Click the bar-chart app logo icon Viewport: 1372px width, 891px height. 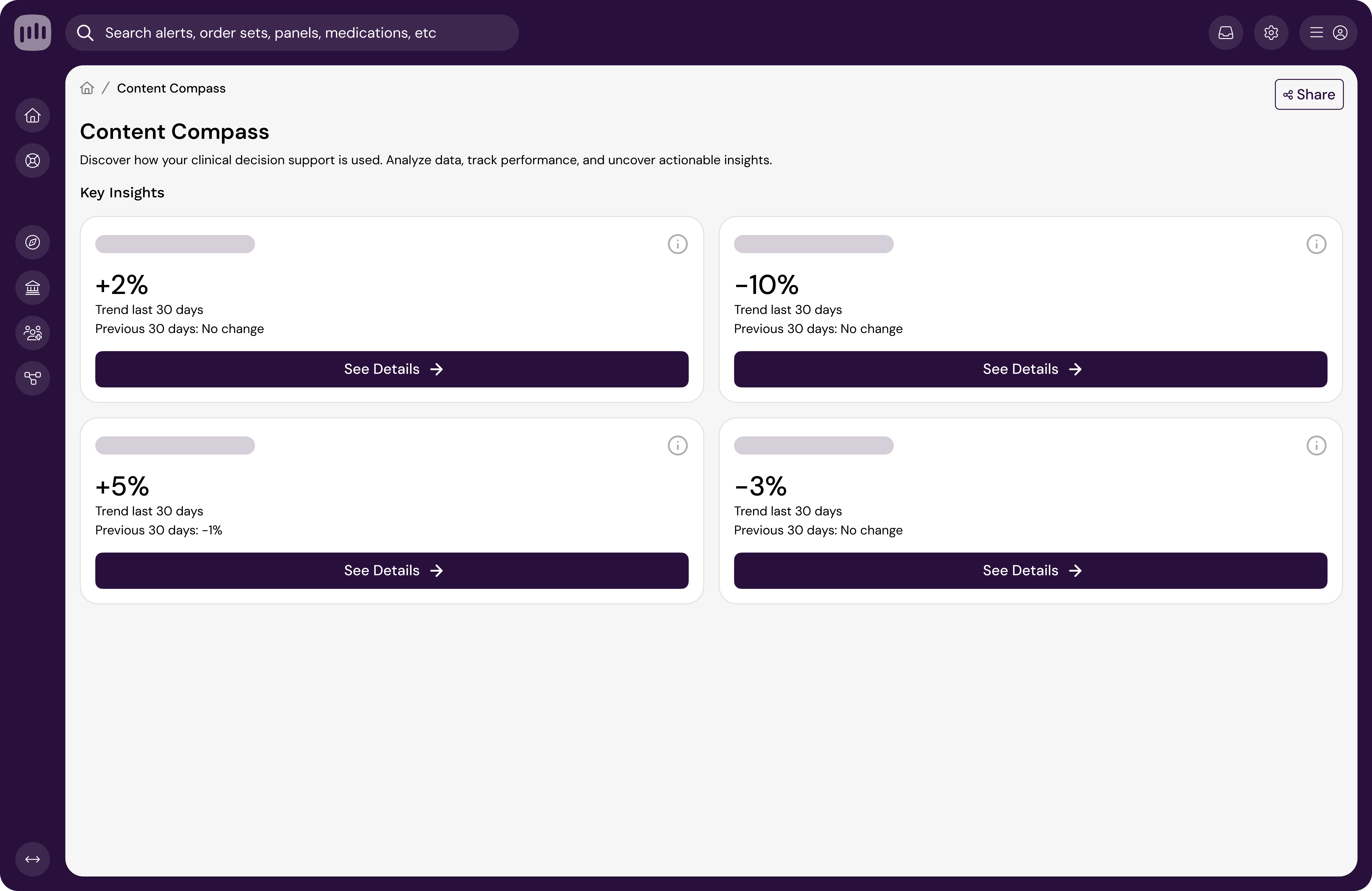click(x=32, y=32)
